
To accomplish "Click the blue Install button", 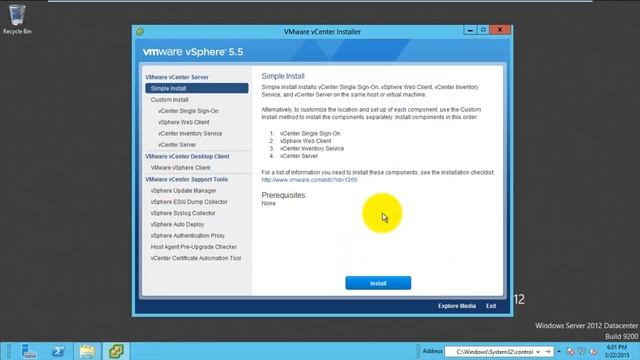I will click(378, 283).
